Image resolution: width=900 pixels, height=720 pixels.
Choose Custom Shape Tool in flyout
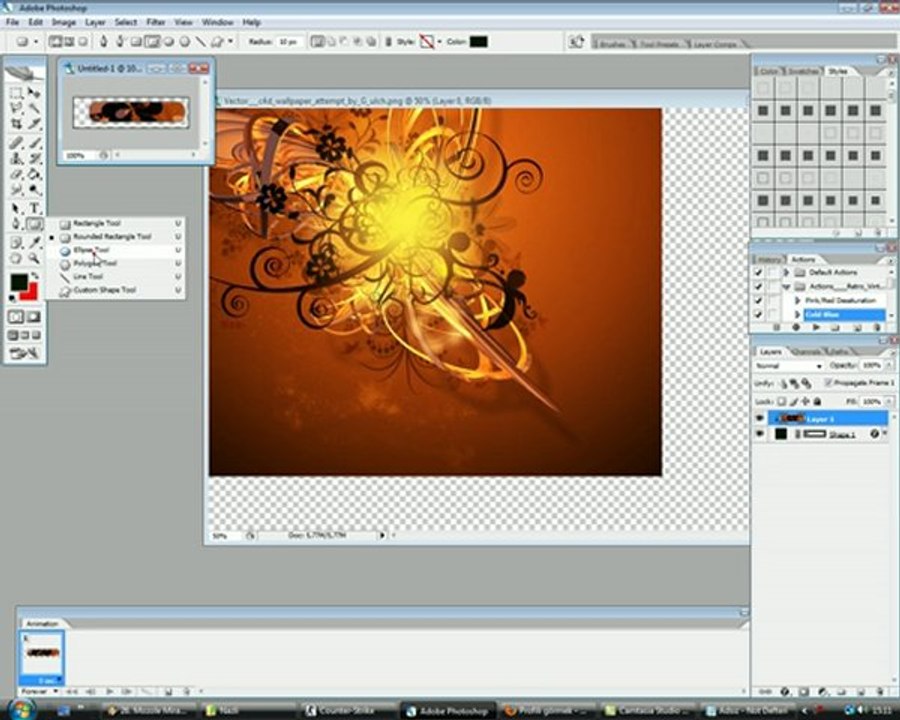[x=104, y=290]
